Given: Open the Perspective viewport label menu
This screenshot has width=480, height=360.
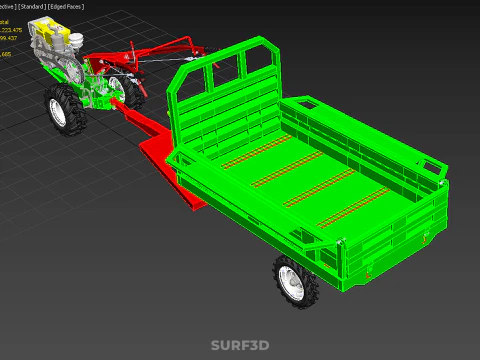Looking at the screenshot, I should (x=8, y=7).
